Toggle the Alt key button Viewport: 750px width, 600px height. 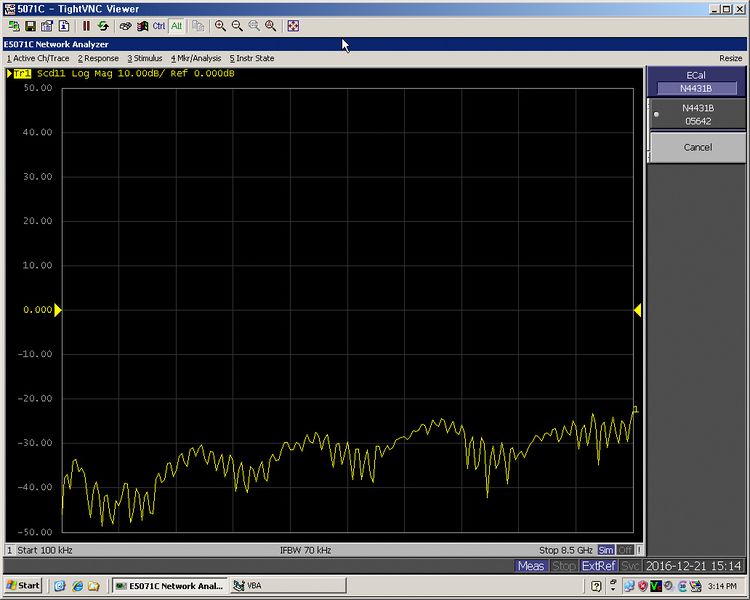click(176, 26)
